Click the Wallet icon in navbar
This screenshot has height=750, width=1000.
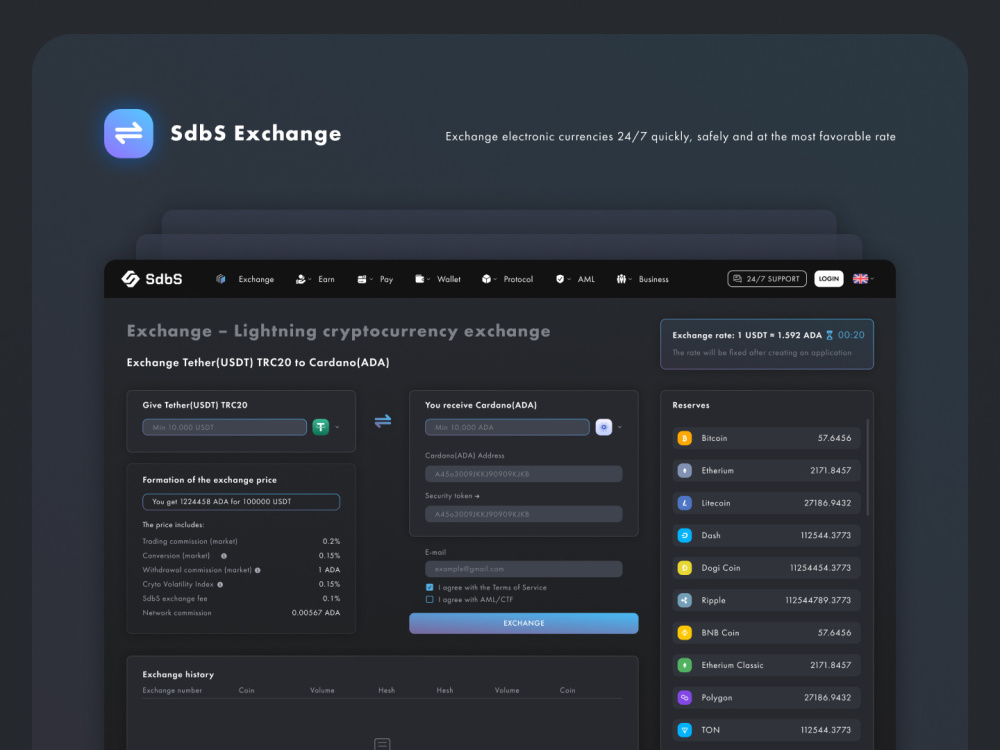pyautogui.click(x=420, y=279)
